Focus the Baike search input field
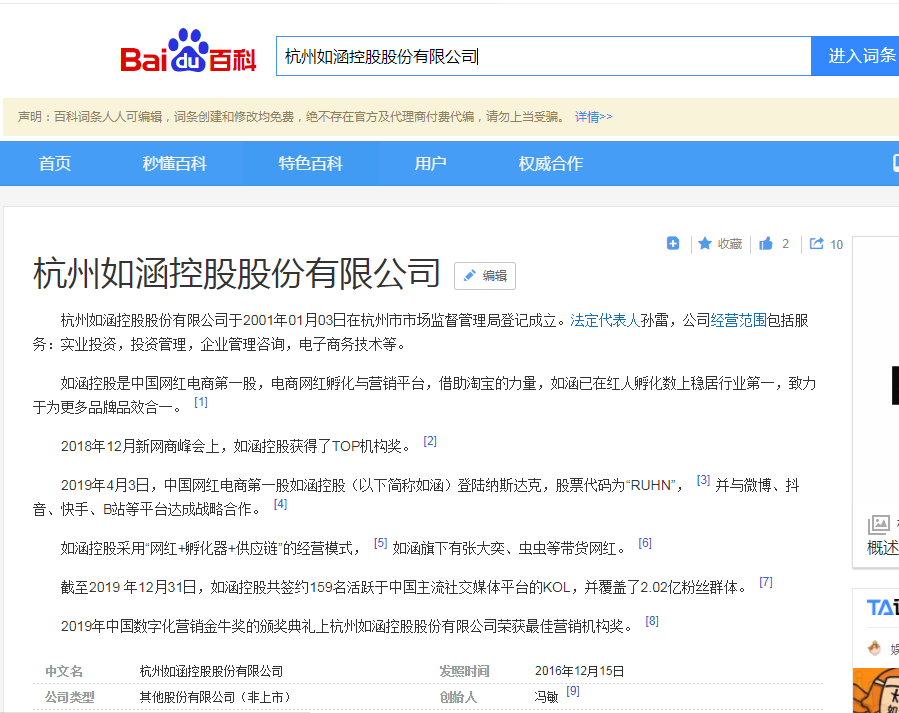This screenshot has height=713, width=899. 544,56
